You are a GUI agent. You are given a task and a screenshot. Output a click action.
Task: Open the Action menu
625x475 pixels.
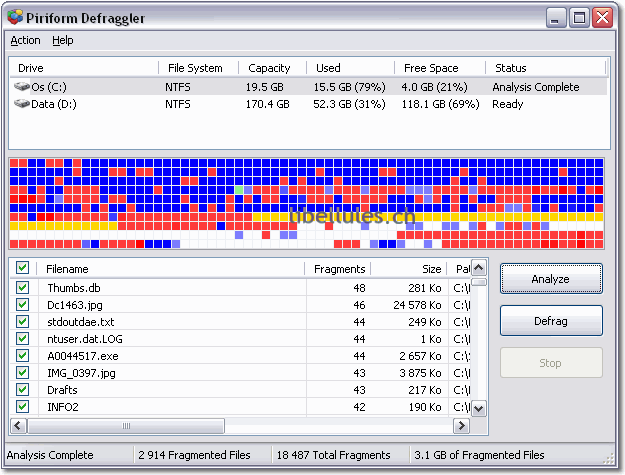[x=26, y=40]
